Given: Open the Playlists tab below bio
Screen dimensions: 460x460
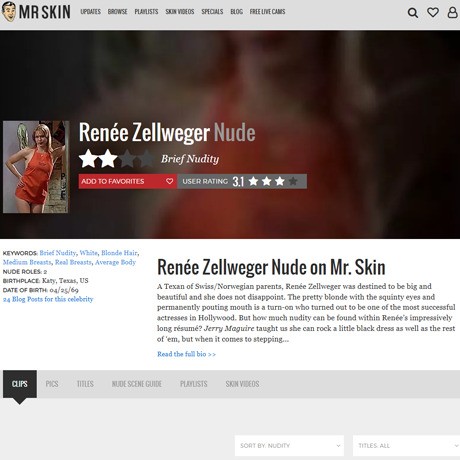Looking at the screenshot, I should pos(194,384).
